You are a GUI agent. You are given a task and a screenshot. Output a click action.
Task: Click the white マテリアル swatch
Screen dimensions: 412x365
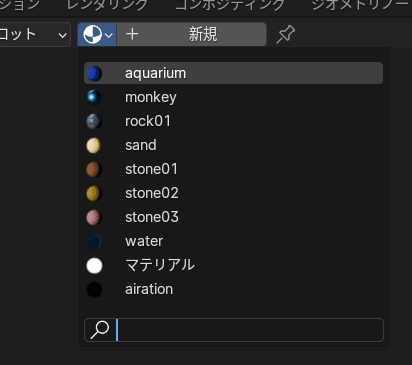94,266
